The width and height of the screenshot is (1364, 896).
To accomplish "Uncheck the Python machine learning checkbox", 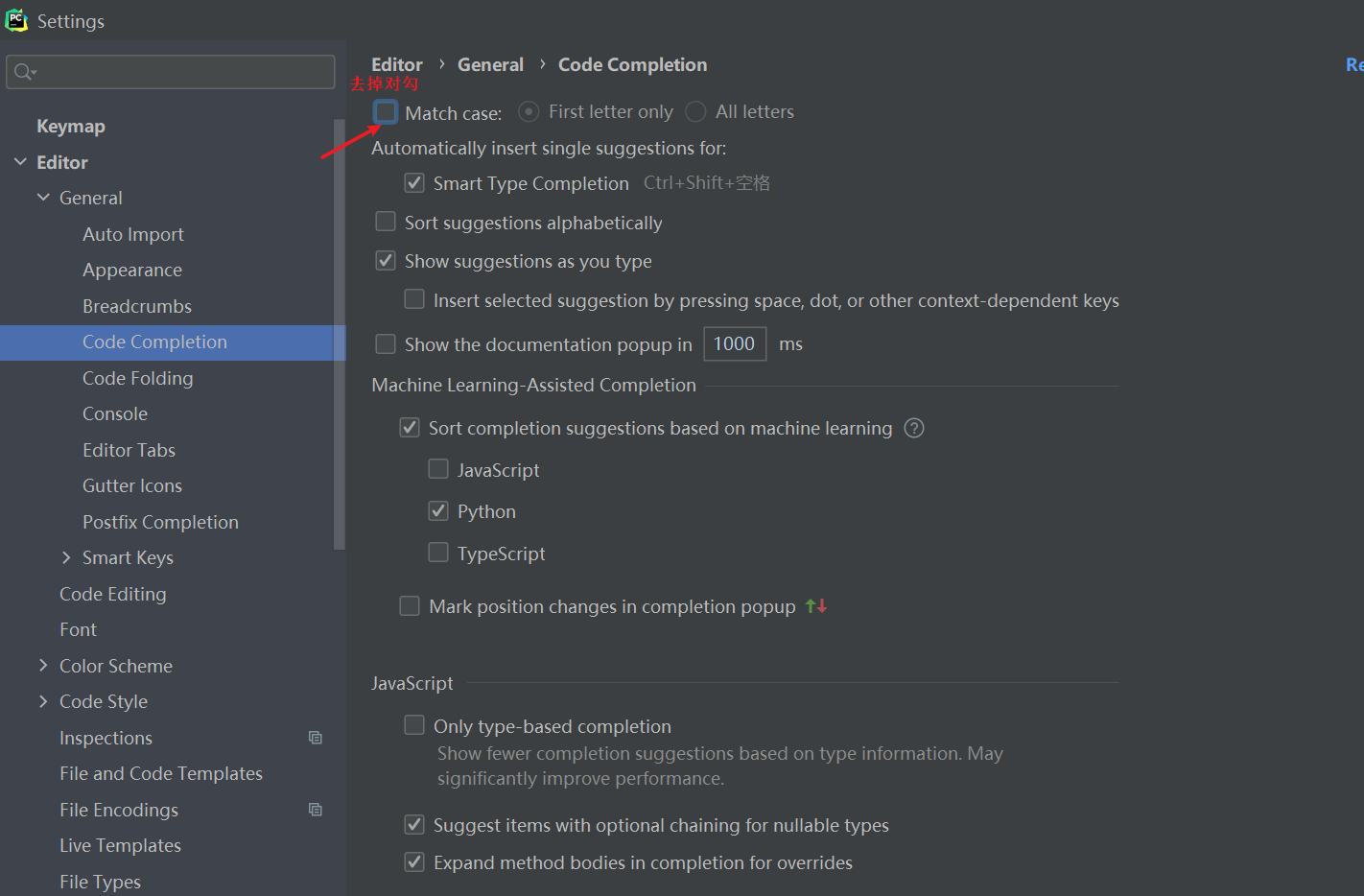I will tap(438, 511).
